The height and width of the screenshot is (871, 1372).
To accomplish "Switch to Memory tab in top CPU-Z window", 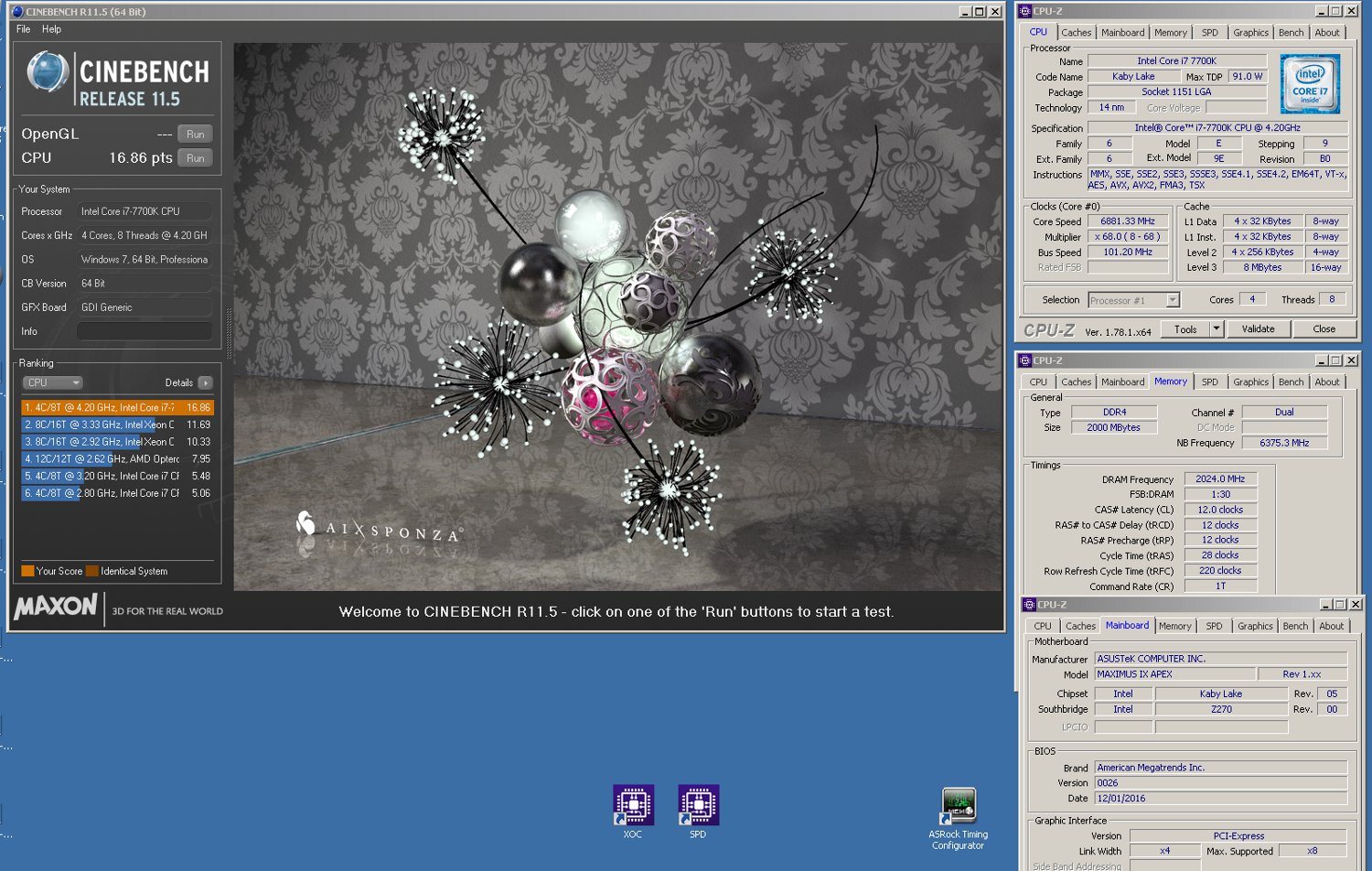I will pyautogui.click(x=1170, y=32).
